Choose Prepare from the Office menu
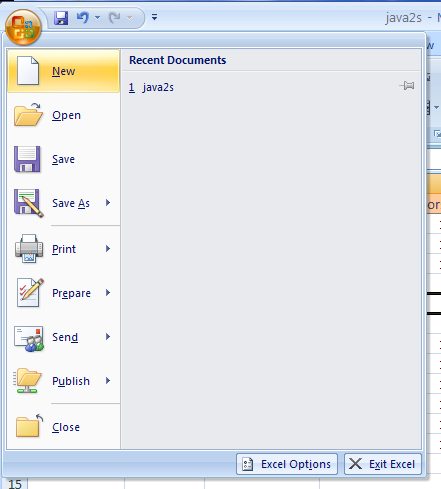441x489 pixels. tap(63, 293)
